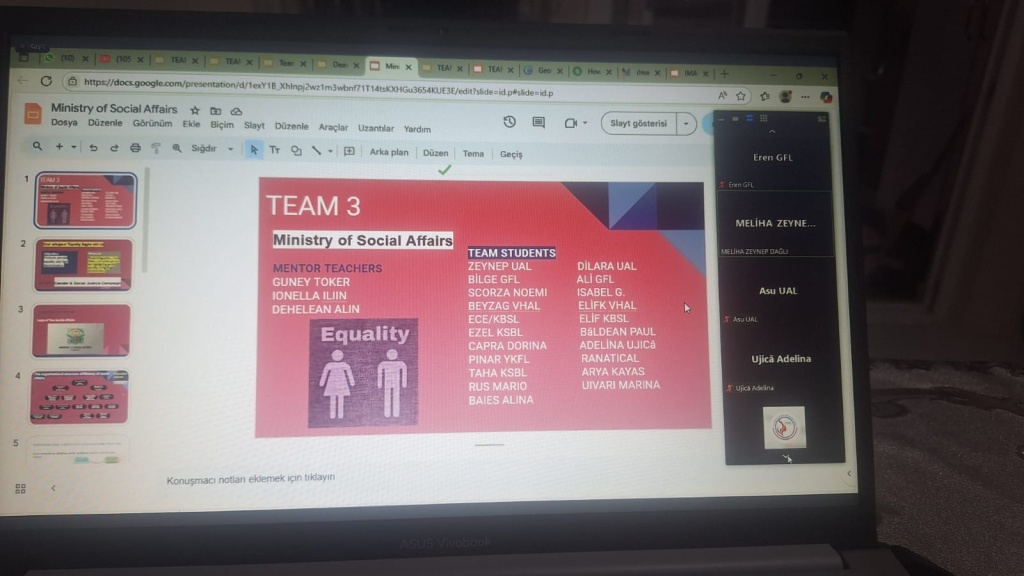Screen dimensions: 1024x576
Task: Select slide 4 thumbnail
Action: [79, 397]
